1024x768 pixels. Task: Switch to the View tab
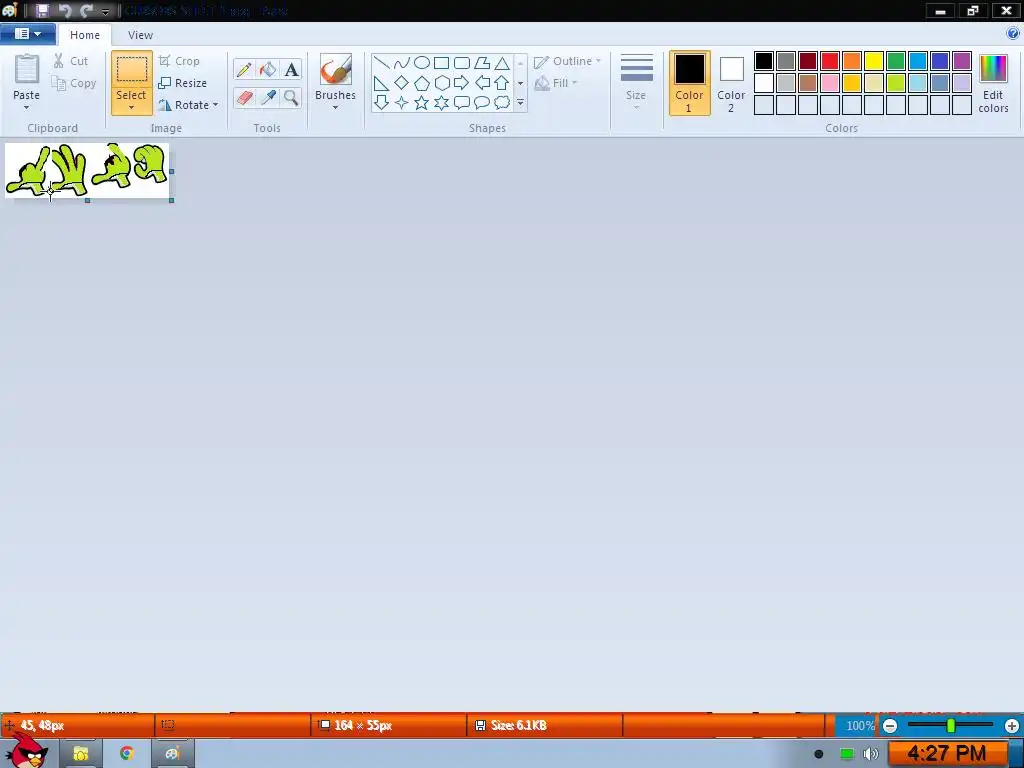coord(140,35)
